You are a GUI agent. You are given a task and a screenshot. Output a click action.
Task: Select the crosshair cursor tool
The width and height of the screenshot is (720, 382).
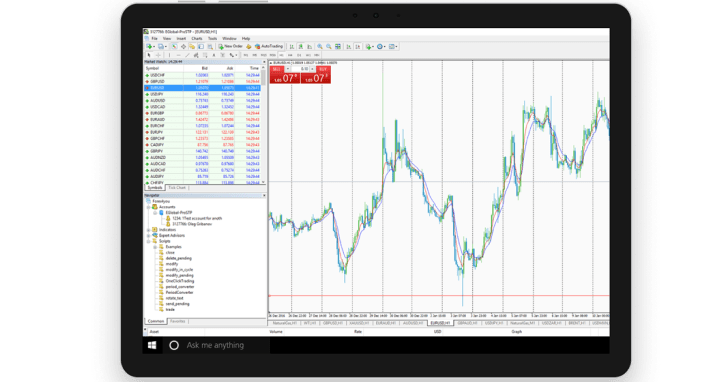click(x=158, y=55)
